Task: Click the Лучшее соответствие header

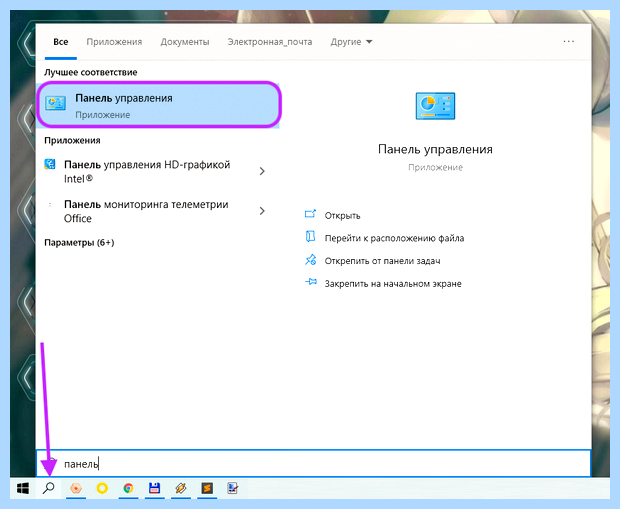Action: coord(91,72)
